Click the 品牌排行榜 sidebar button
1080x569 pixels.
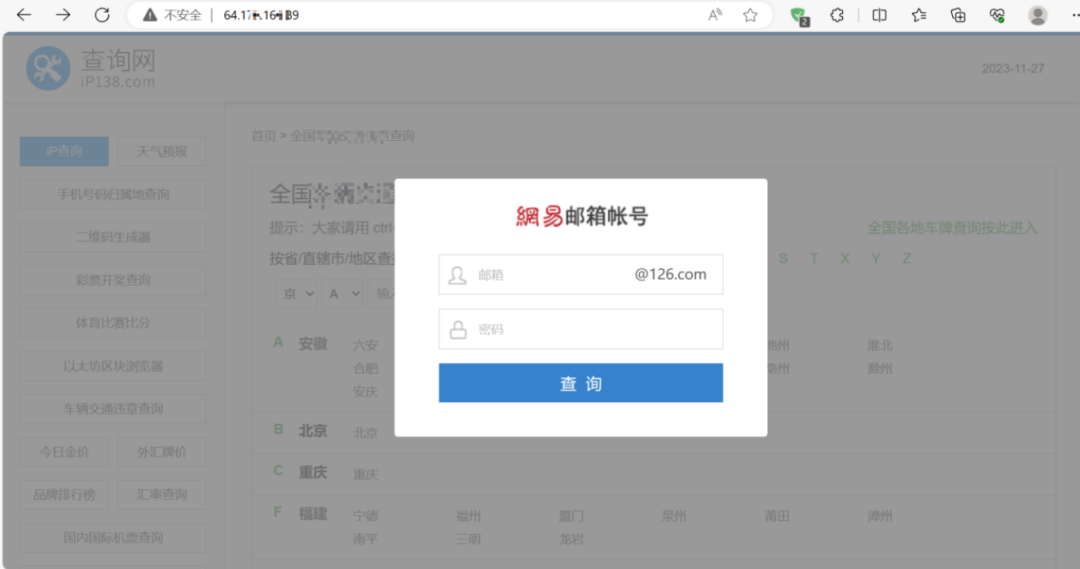pos(64,495)
